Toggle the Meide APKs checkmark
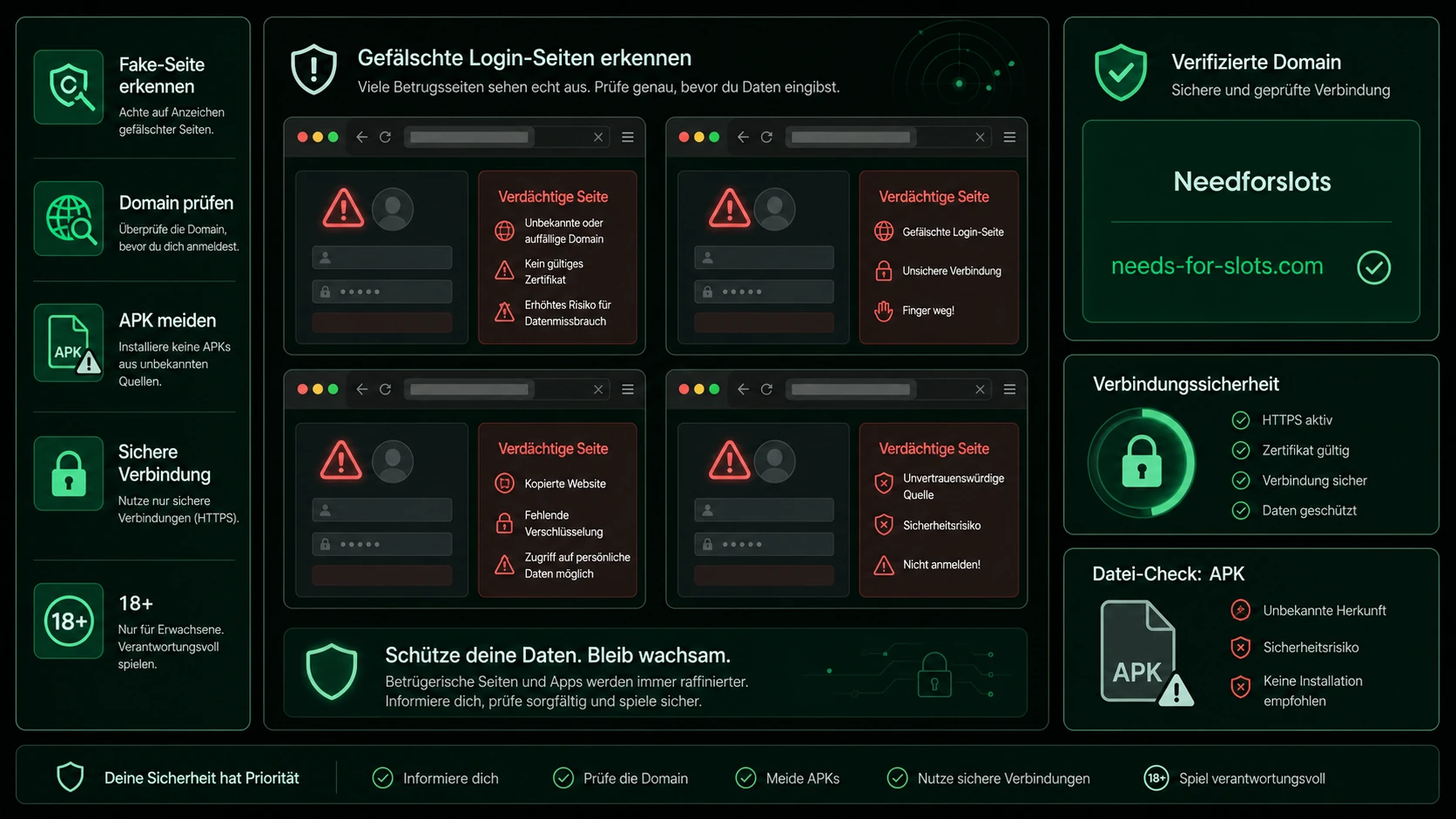The width and height of the screenshot is (1456, 819). click(x=745, y=778)
